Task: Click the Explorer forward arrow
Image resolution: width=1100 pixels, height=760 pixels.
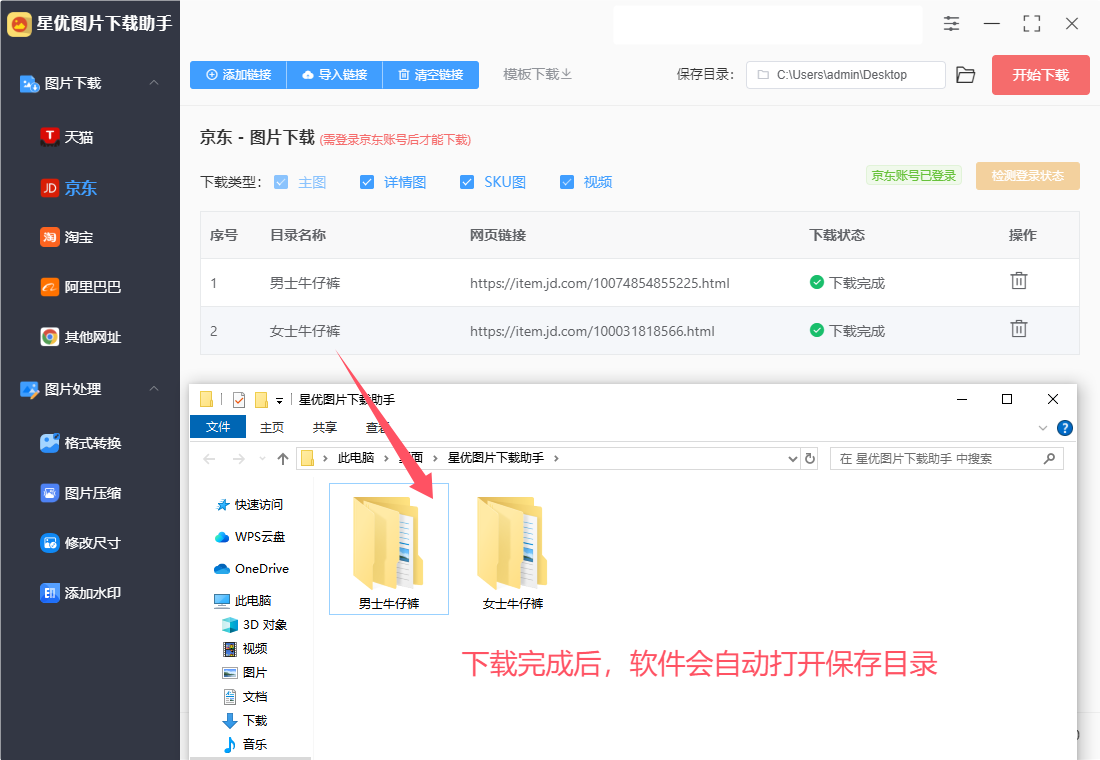Action: (x=239, y=458)
